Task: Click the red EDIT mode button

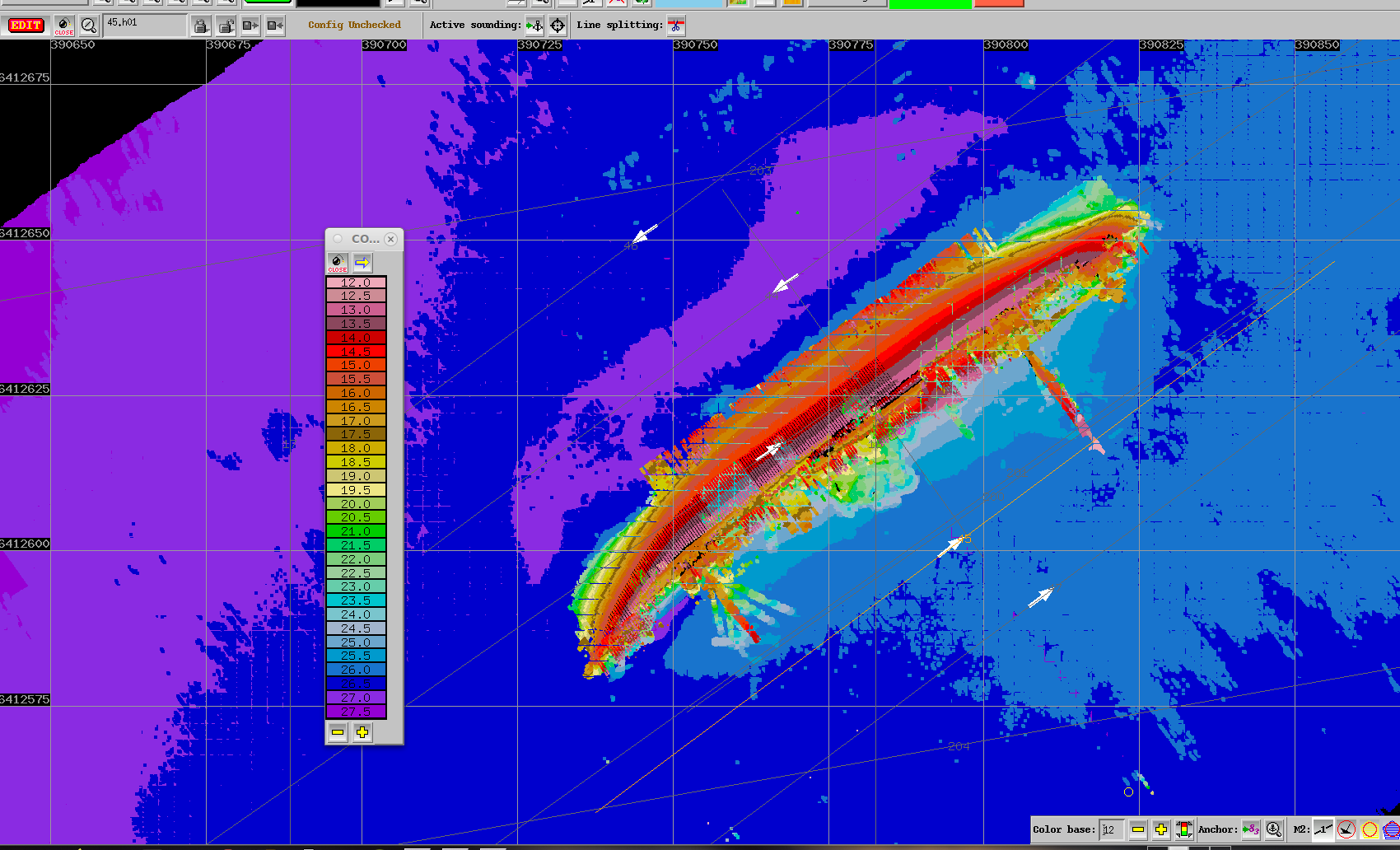Action: click(26, 26)
